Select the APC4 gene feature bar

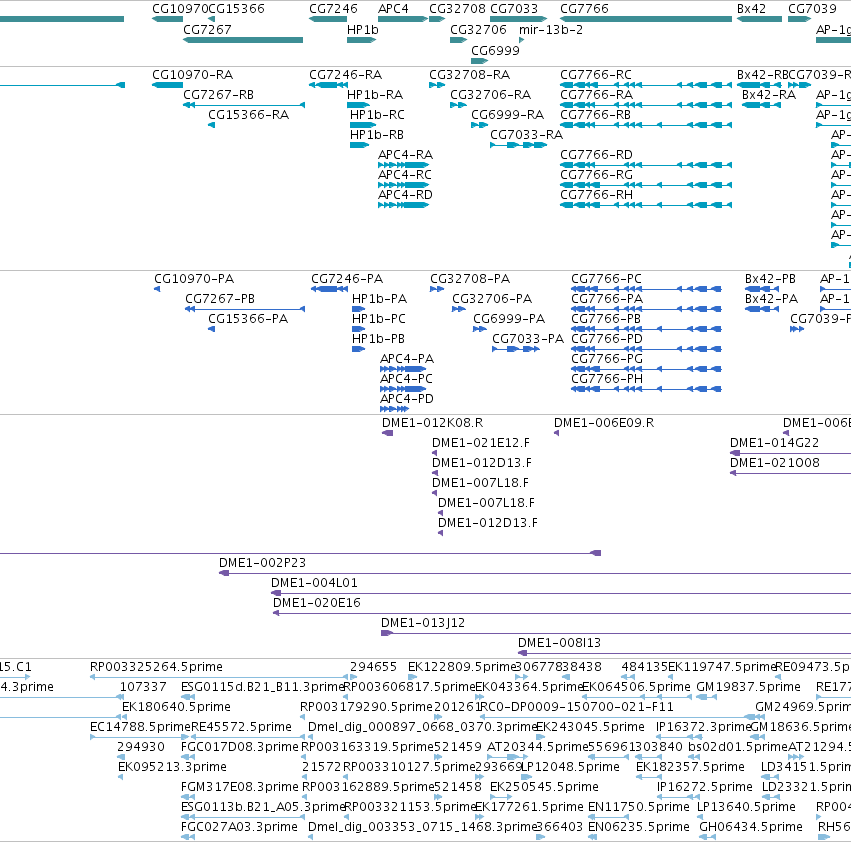click(403, 19)
